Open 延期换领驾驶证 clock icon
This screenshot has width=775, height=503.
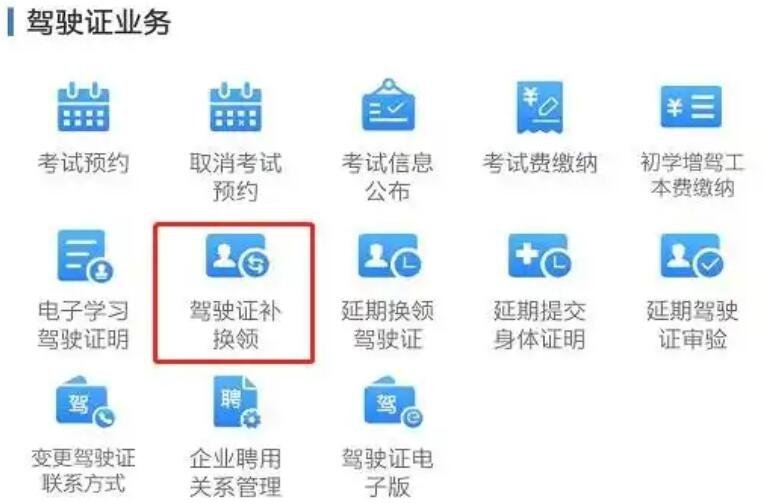pos(390,256)
